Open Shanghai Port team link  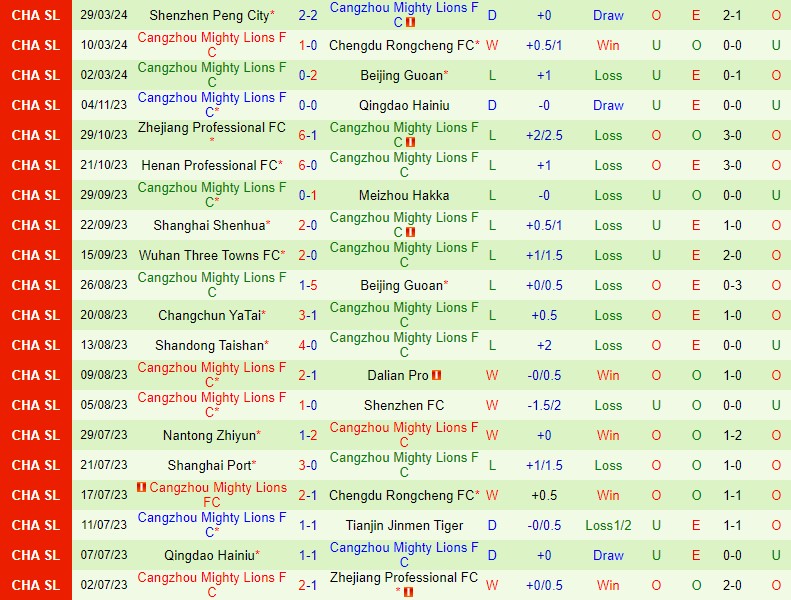click(209, 465)
